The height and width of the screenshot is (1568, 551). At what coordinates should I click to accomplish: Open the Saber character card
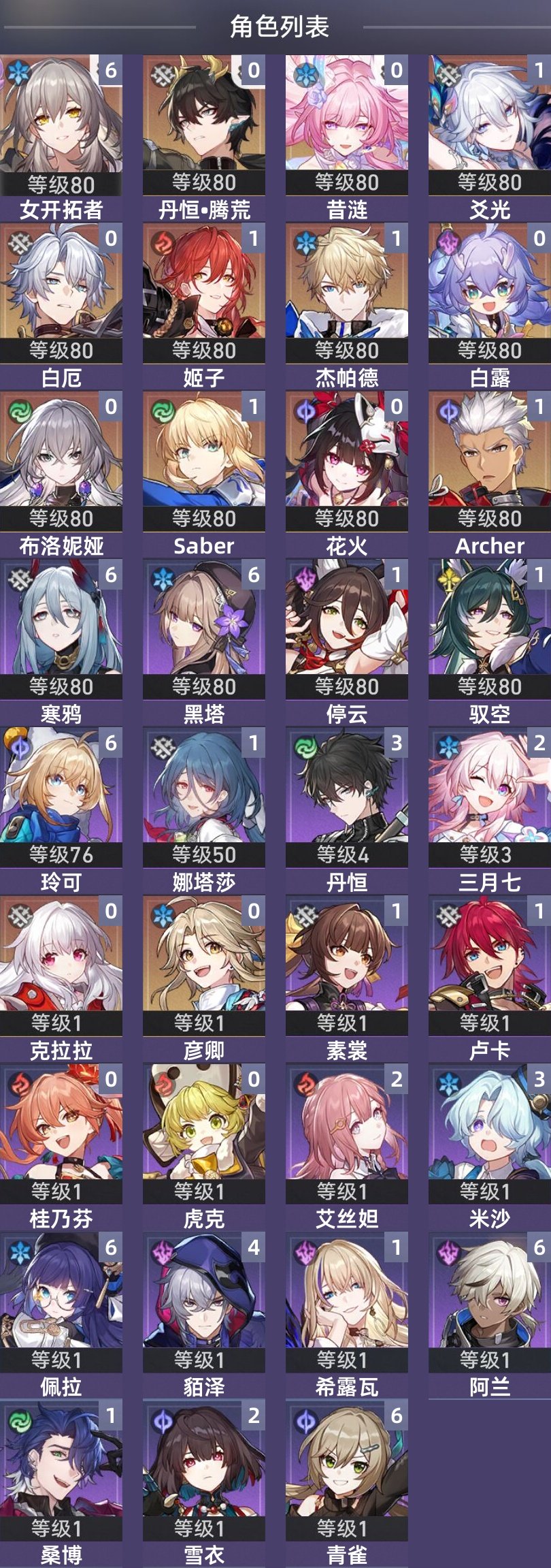pos(204,475)
